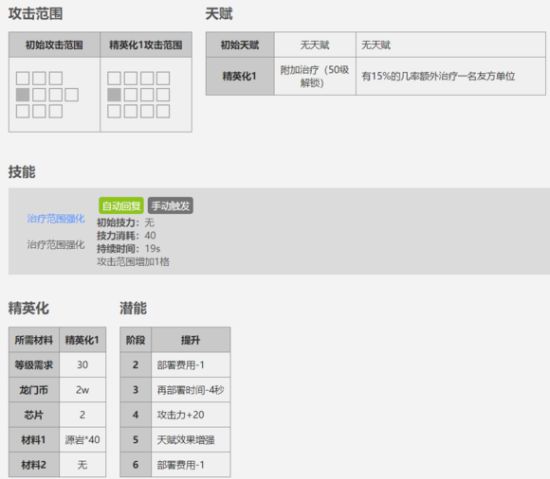Click the grey 手动触发 tag
550x479 pixels.
[x=170, y=205]
